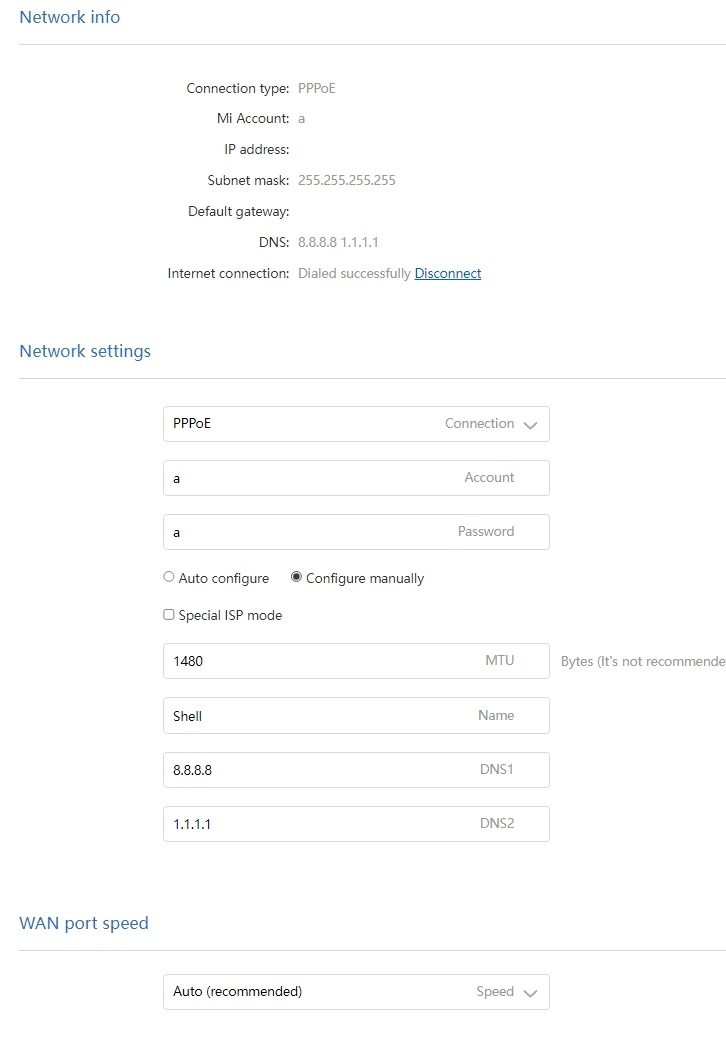Expand the Connection dropdown chevron
This screenshot has height=1044, width=726.
click(x=530, y=423)
